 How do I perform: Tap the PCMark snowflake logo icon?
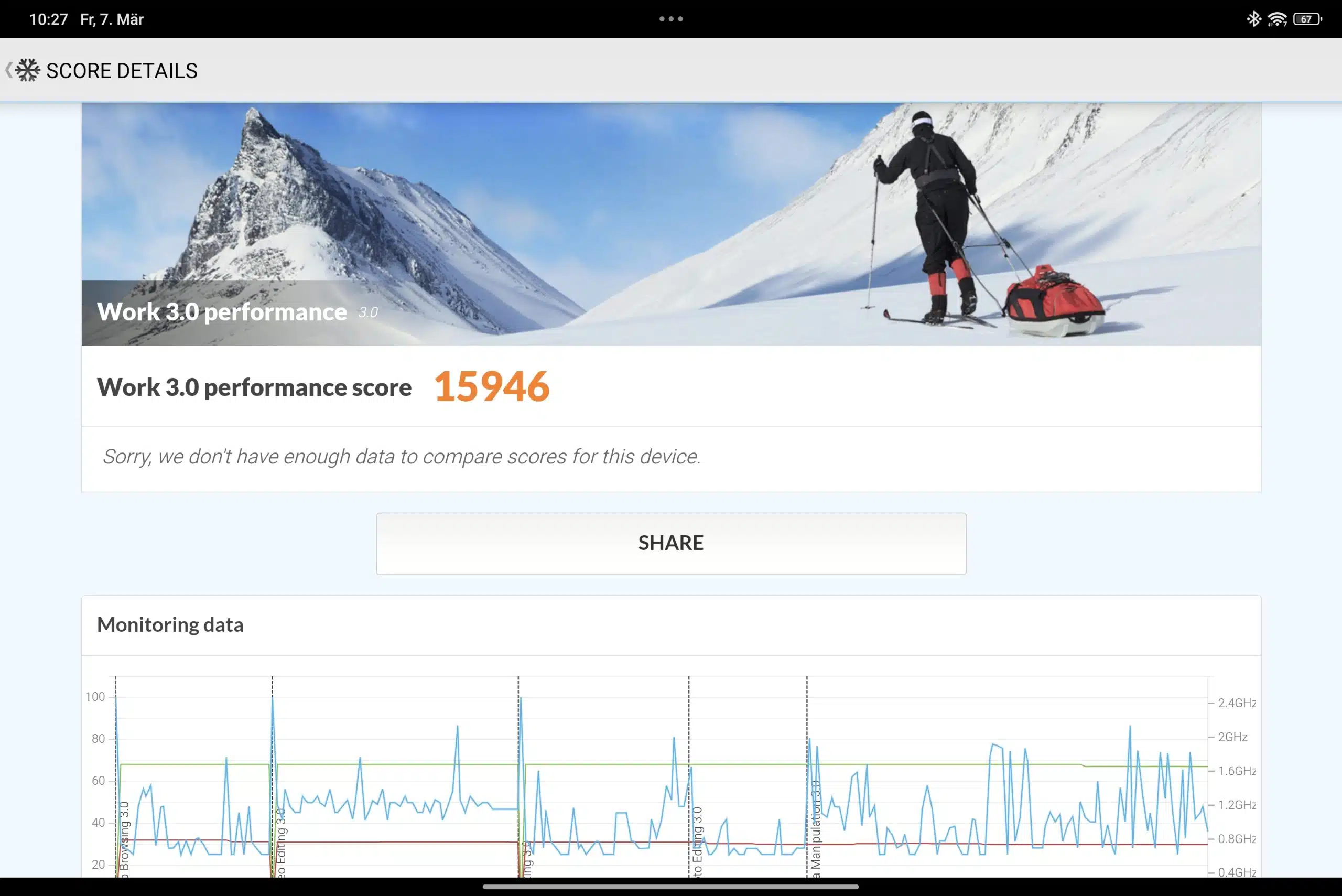pos(27,70)
